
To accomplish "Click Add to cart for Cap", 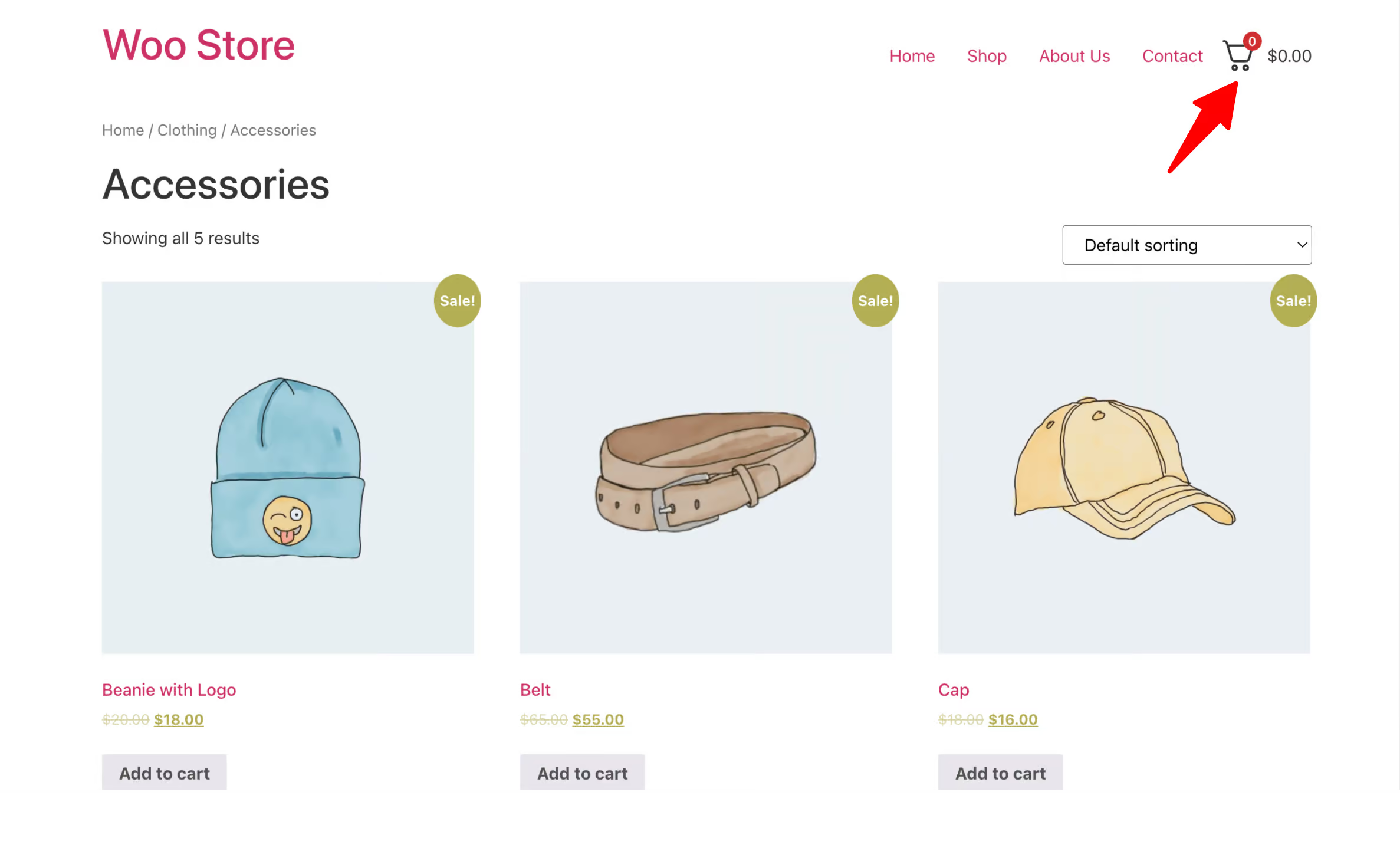I will point(1000,773).
